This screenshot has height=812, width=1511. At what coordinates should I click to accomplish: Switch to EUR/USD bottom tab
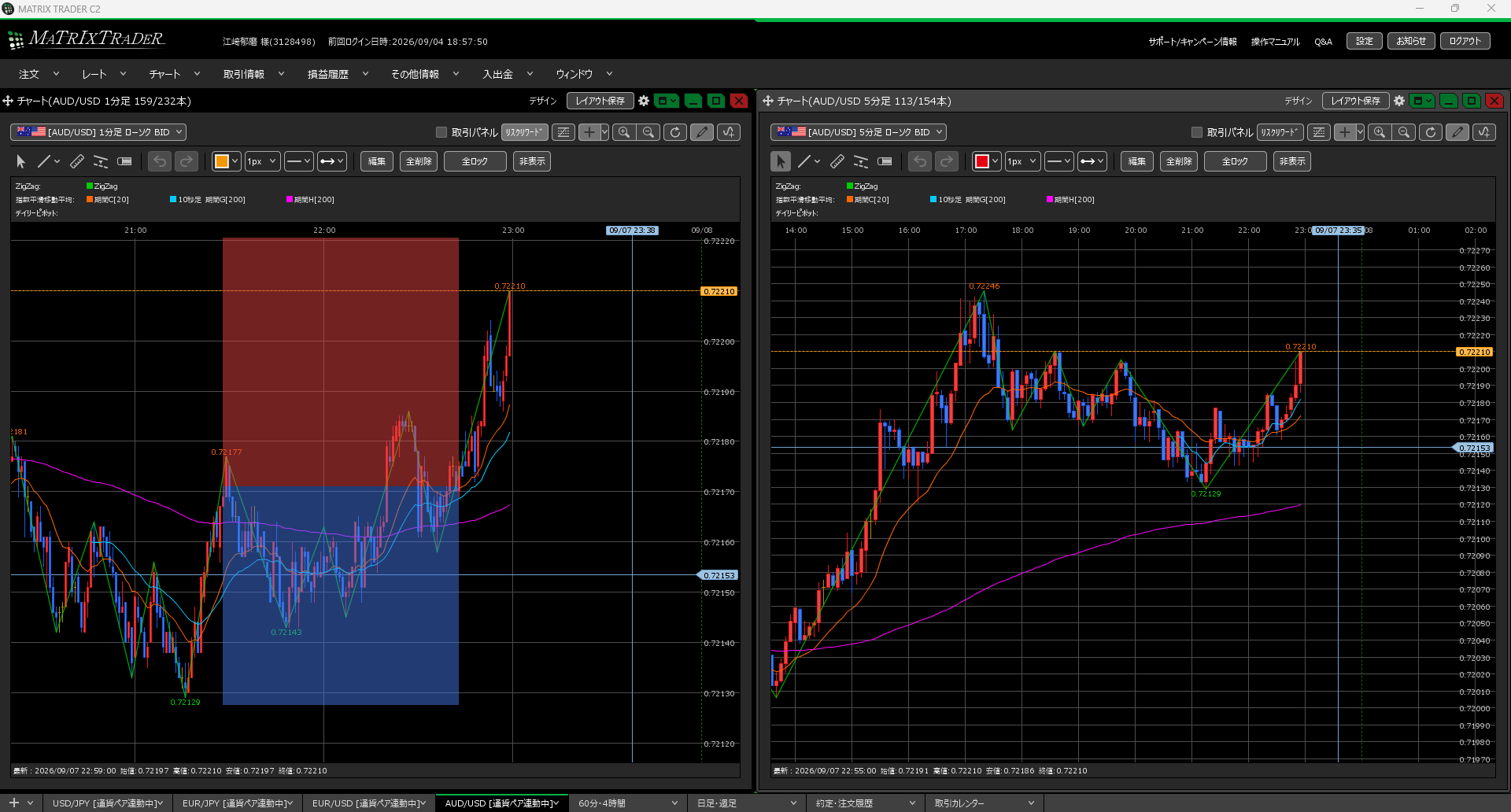click(368, 803)
